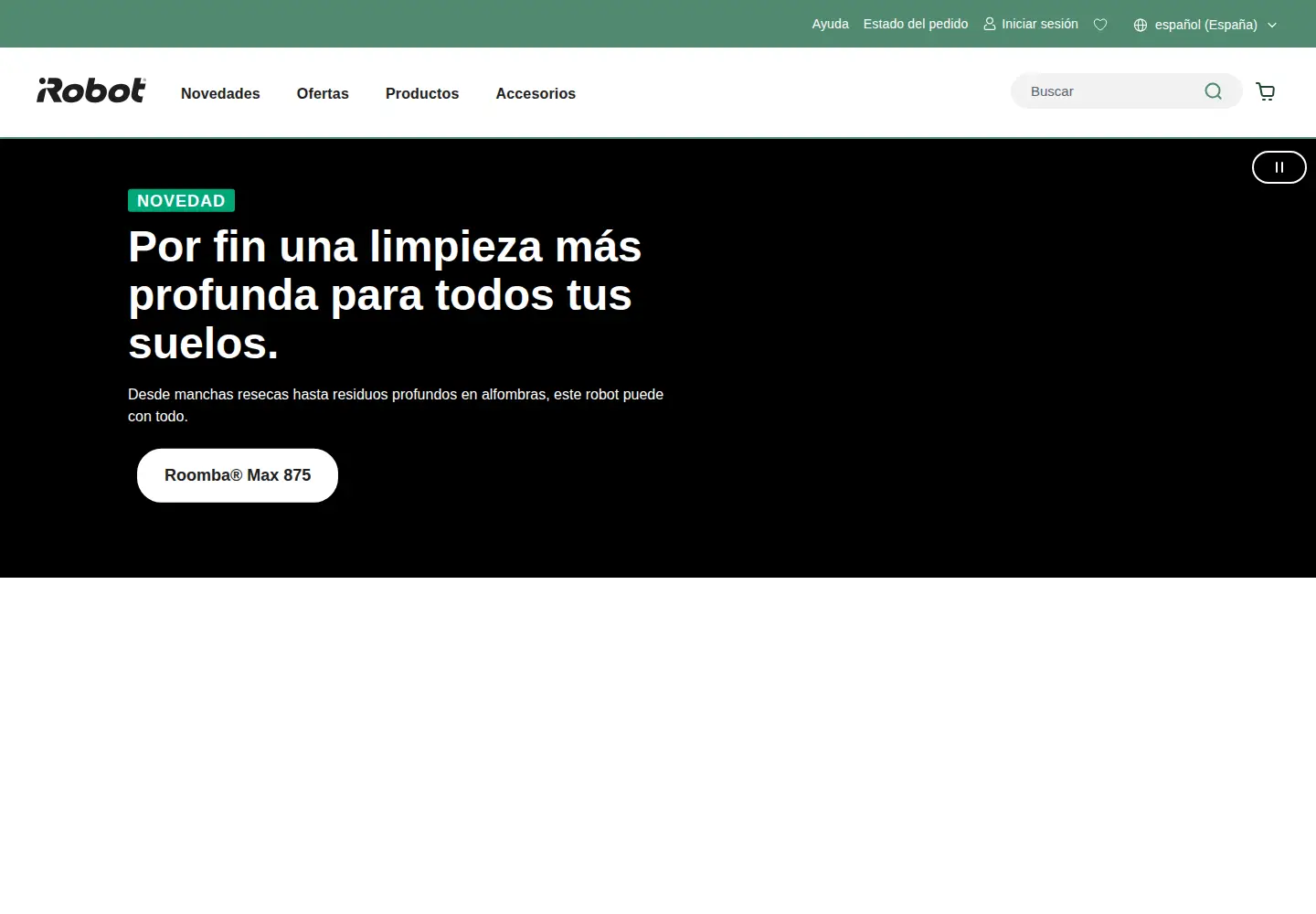Pause the hero banner video

[x=1279, y=167]
